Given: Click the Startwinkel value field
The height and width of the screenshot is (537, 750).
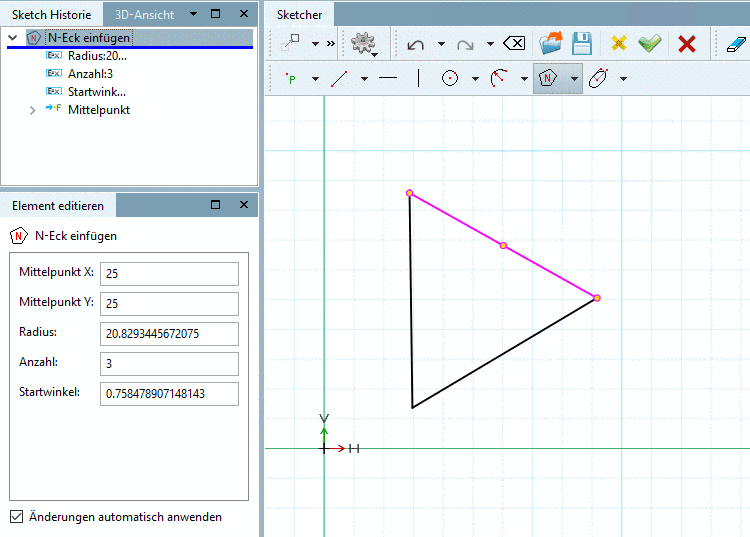Looking at the screenshot, I should (x=169, y=393).
